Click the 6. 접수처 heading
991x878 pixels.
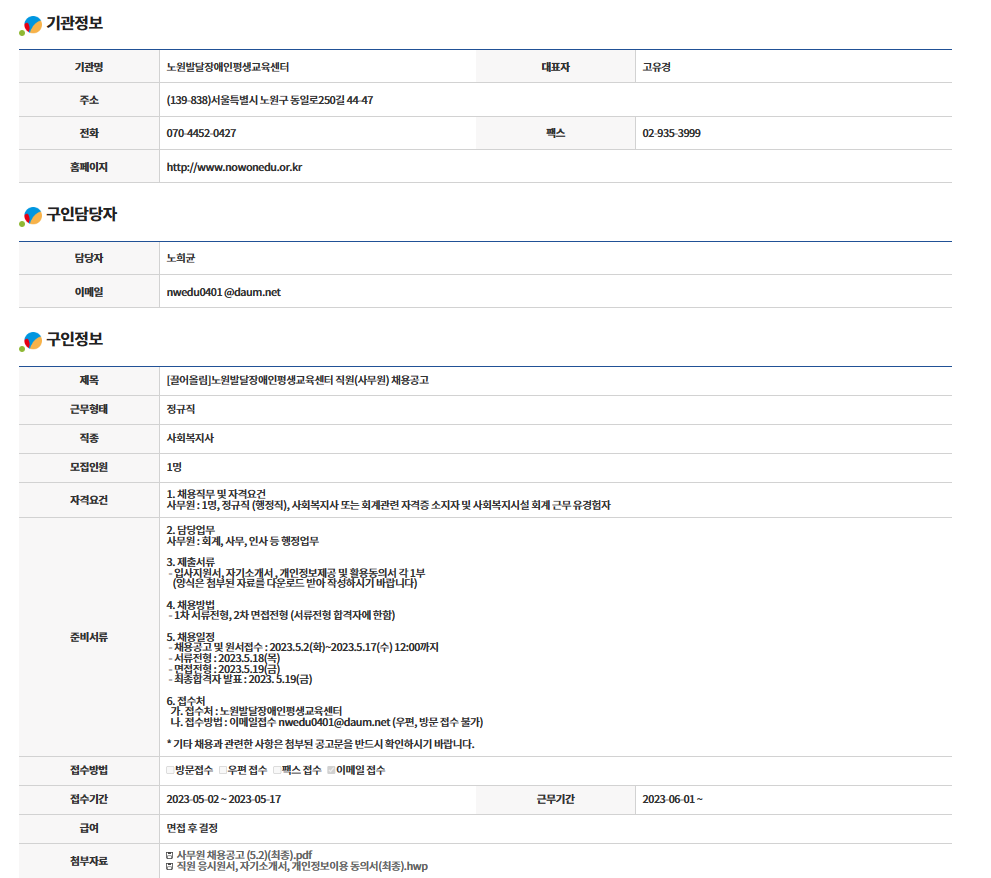(186, 701)
